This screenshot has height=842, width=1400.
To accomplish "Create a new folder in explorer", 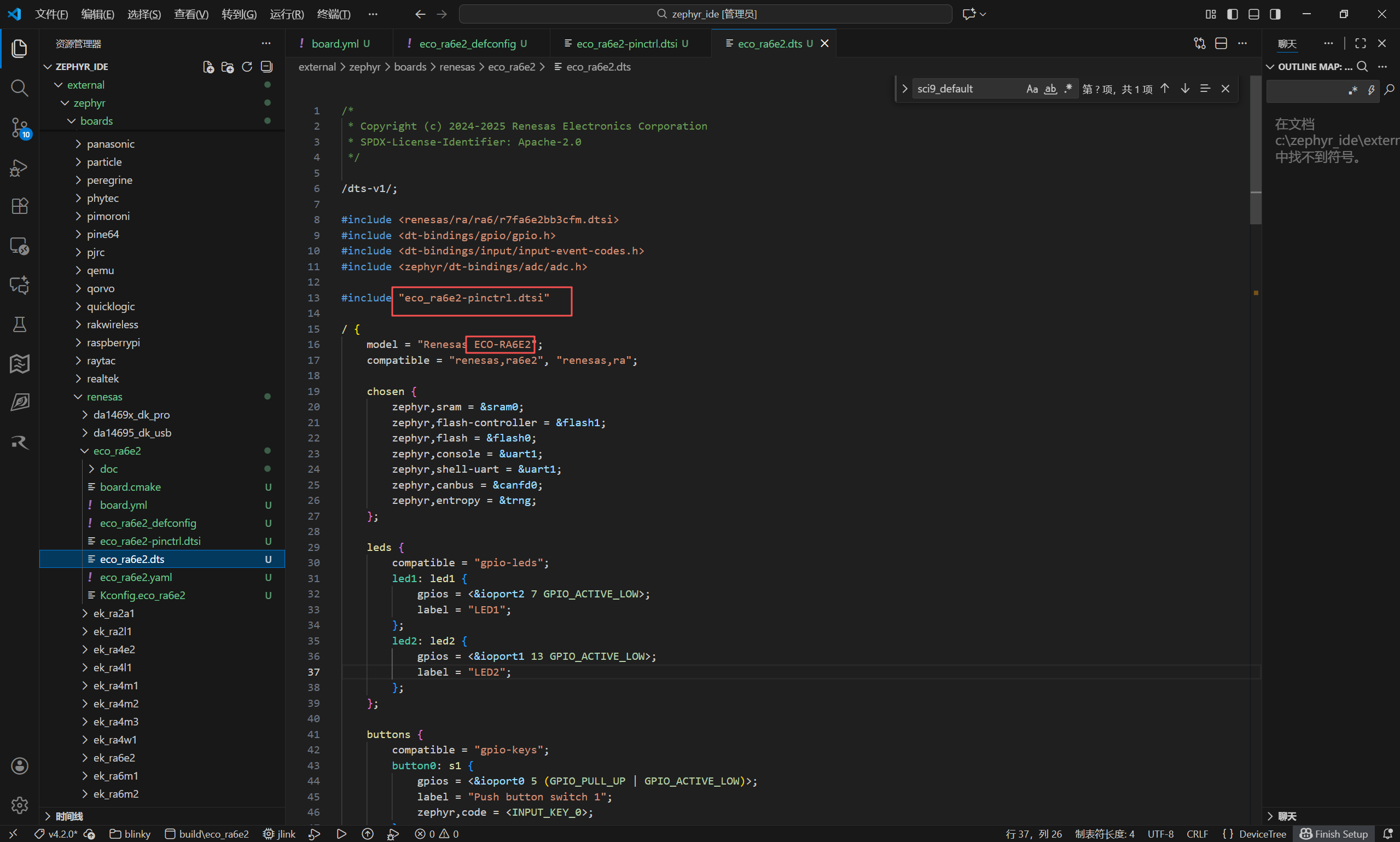I will [228, 67].
